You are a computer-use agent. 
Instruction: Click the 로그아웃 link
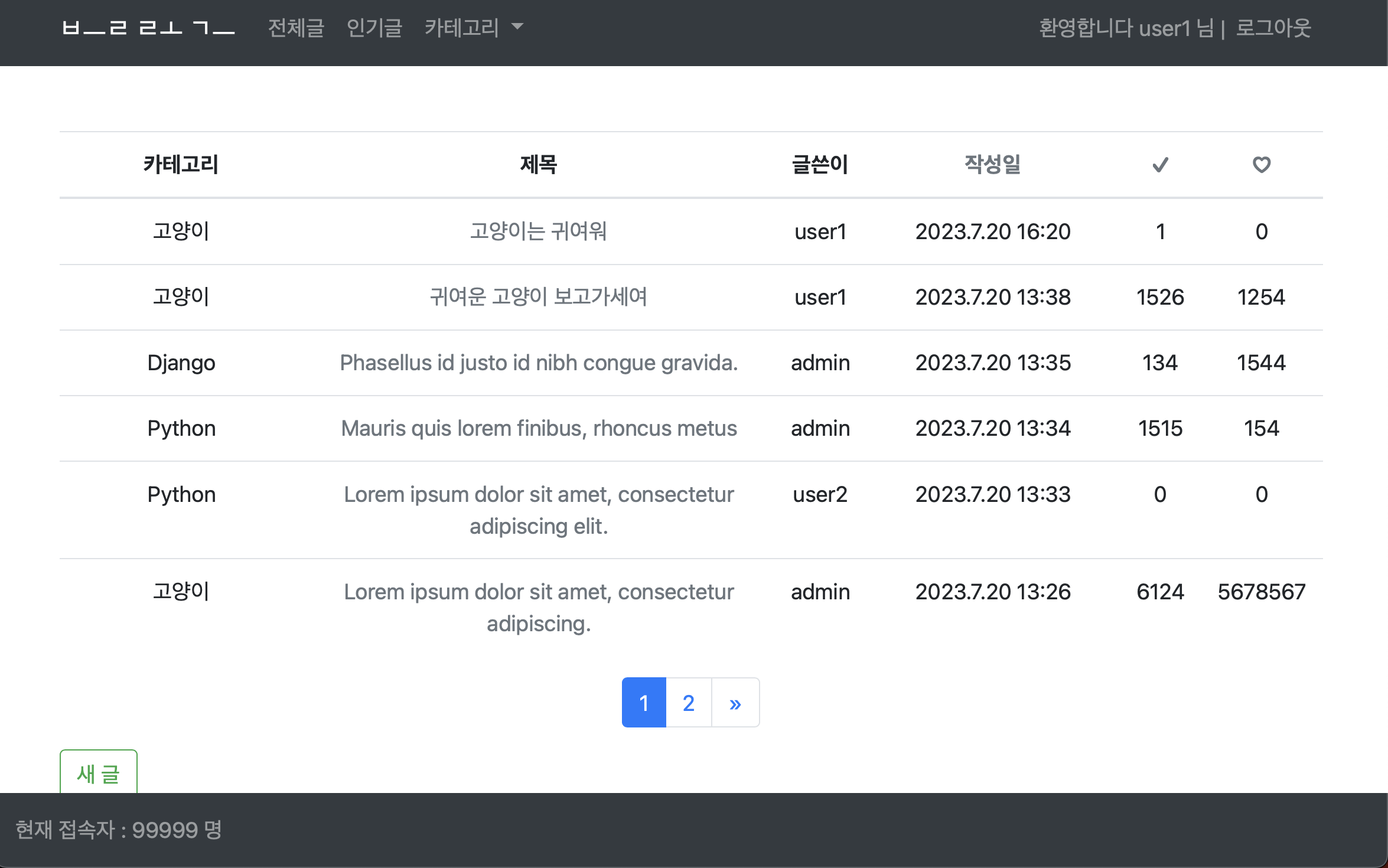point(1273,28)
